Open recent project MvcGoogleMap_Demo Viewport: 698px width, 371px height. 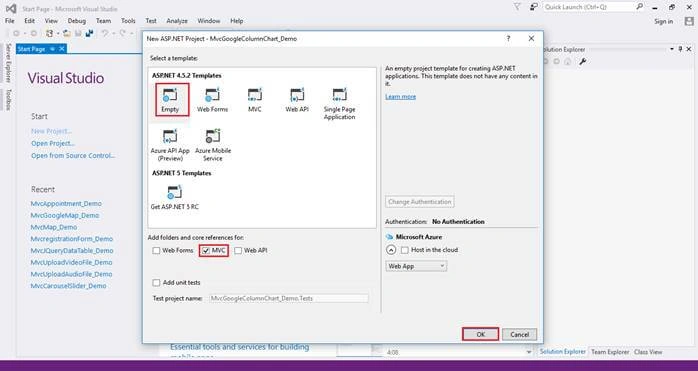point(65,215)
